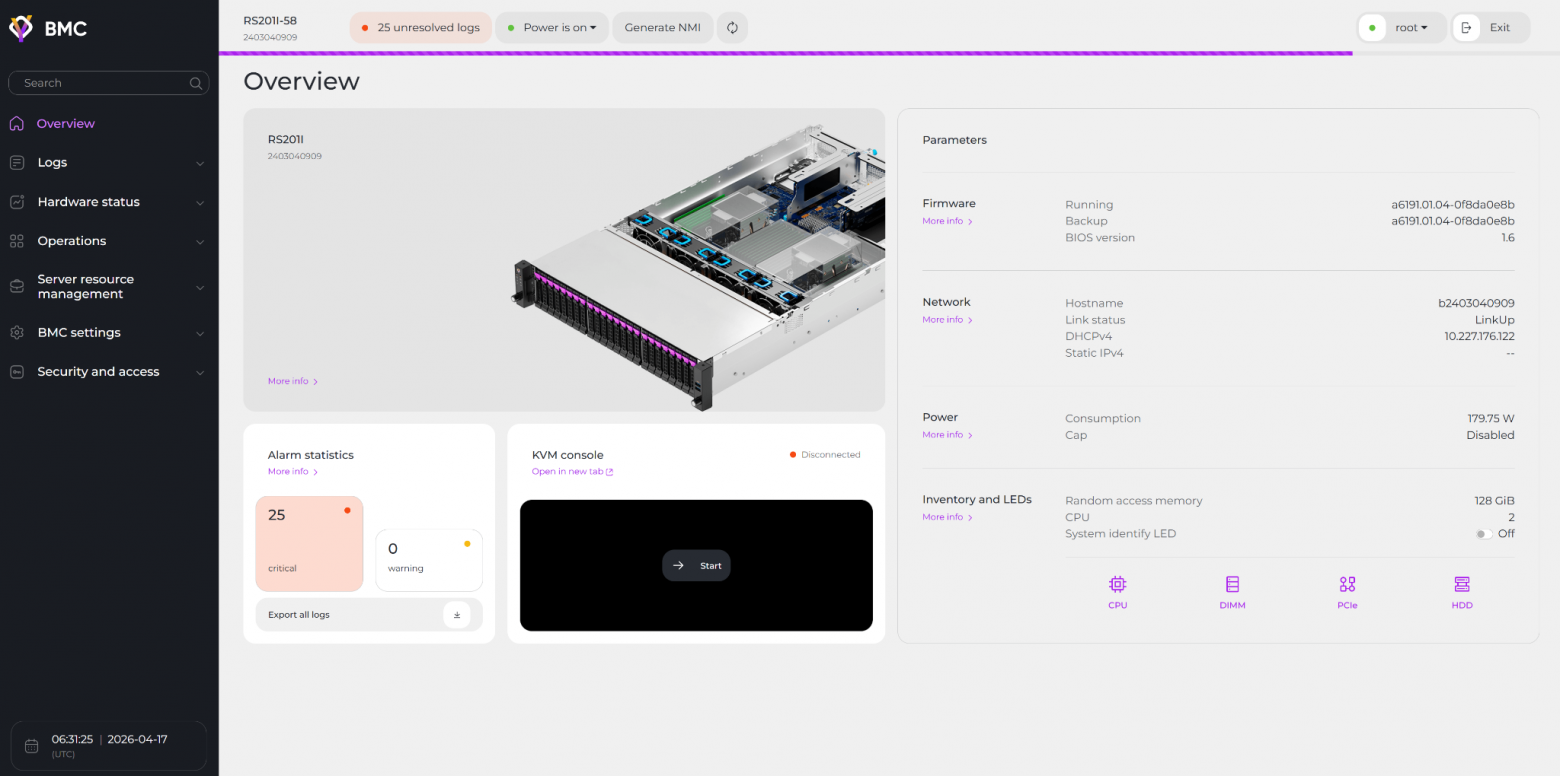
Task: Expand the Logs sidebar section
Action: tap(108, 163)
